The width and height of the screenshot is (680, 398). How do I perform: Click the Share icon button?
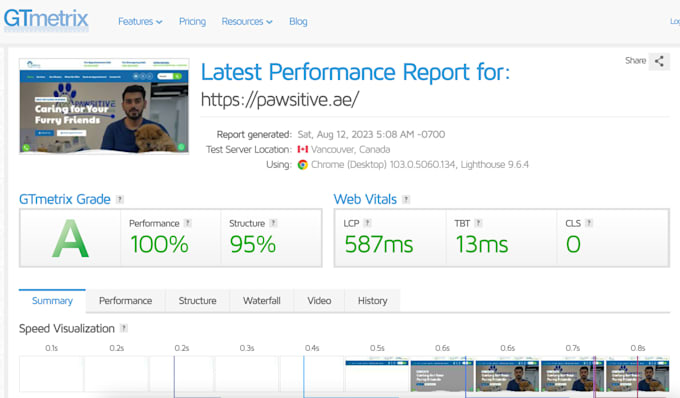659,61
